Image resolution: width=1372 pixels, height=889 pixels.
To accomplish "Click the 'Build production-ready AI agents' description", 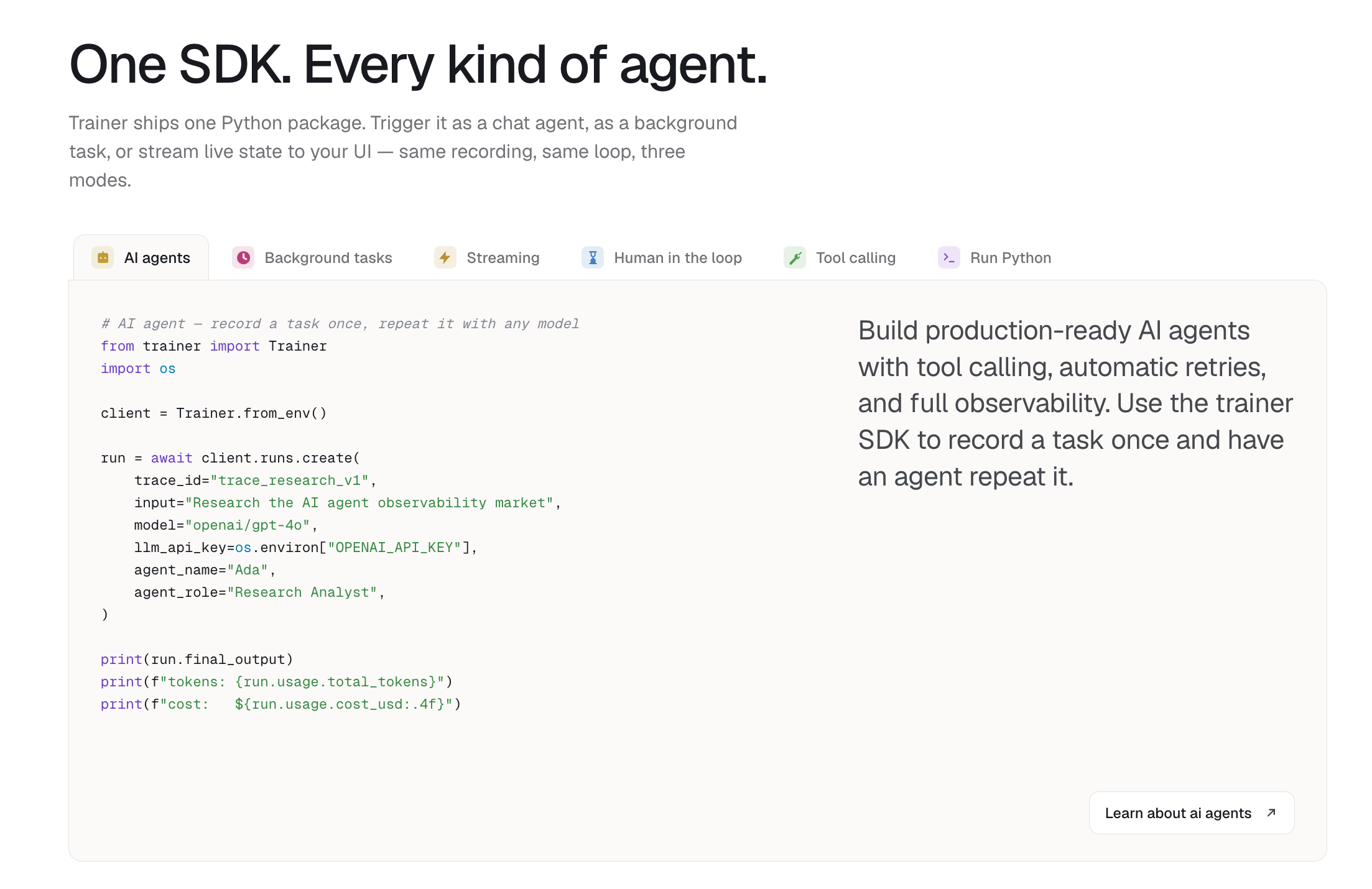I will click(x=1076, y=403).
